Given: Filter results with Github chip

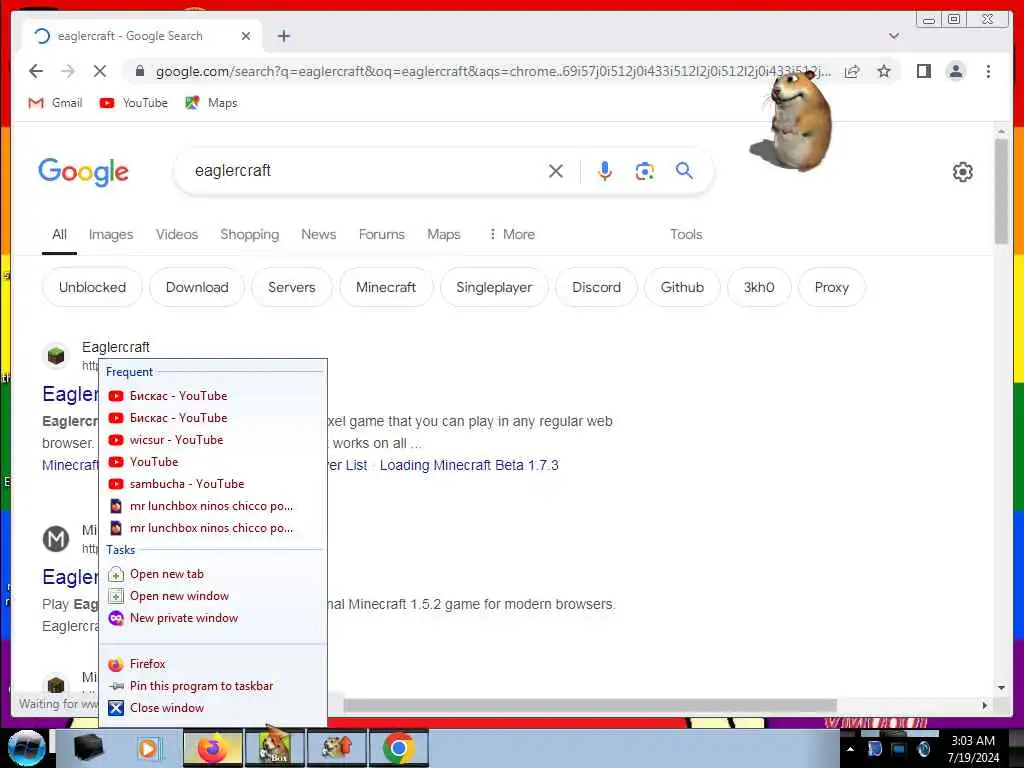Looking at the screenshot, I should [682, 287].
